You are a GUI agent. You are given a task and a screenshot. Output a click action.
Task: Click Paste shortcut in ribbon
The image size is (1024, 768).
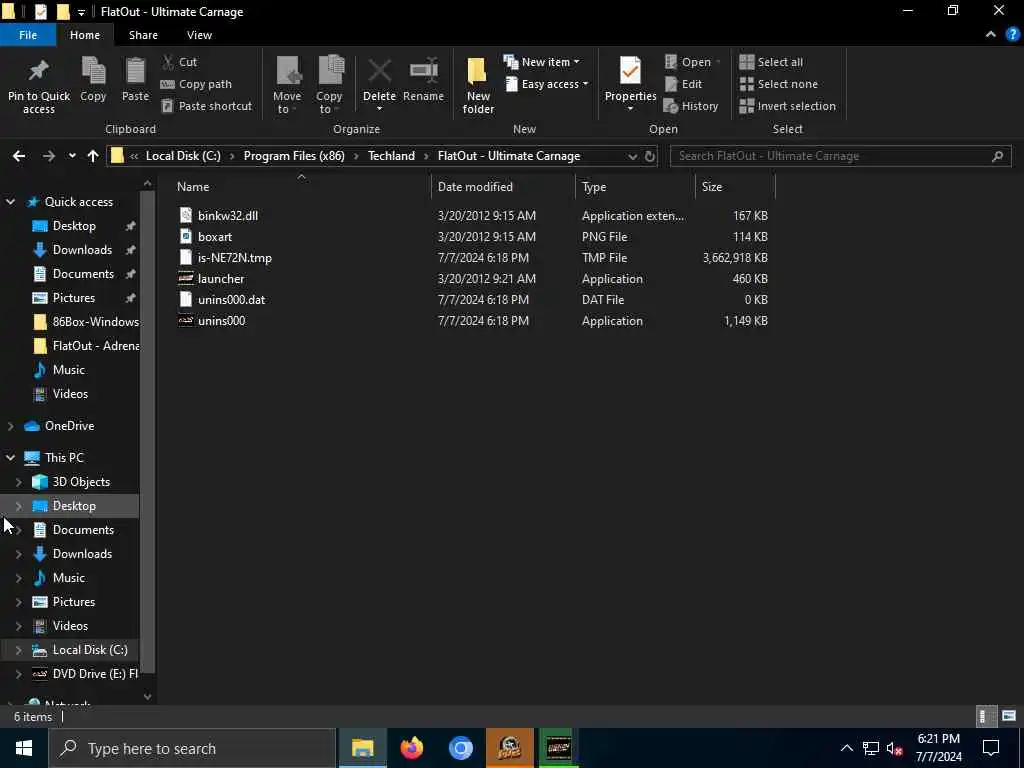(206, 106)
